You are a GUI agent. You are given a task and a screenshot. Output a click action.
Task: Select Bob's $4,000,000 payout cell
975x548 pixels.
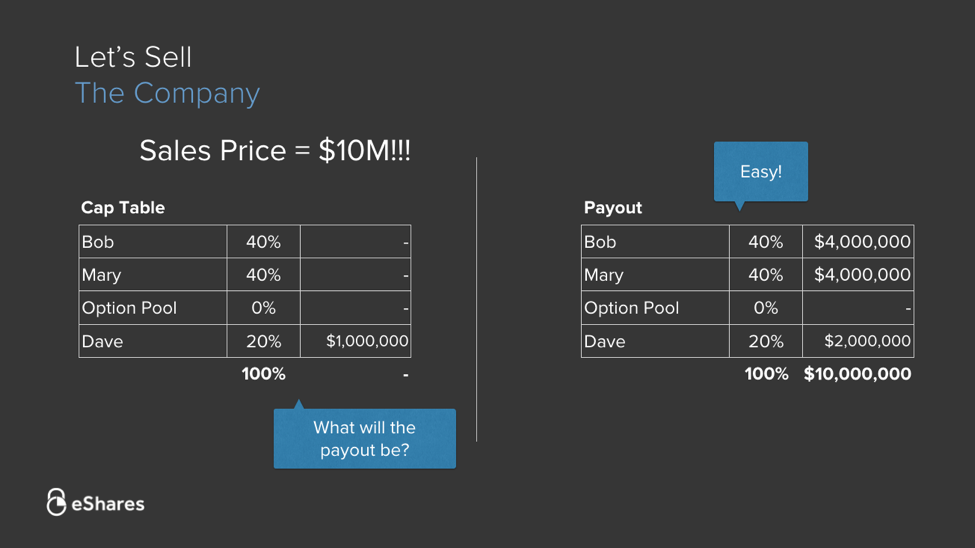pos(858,242)
